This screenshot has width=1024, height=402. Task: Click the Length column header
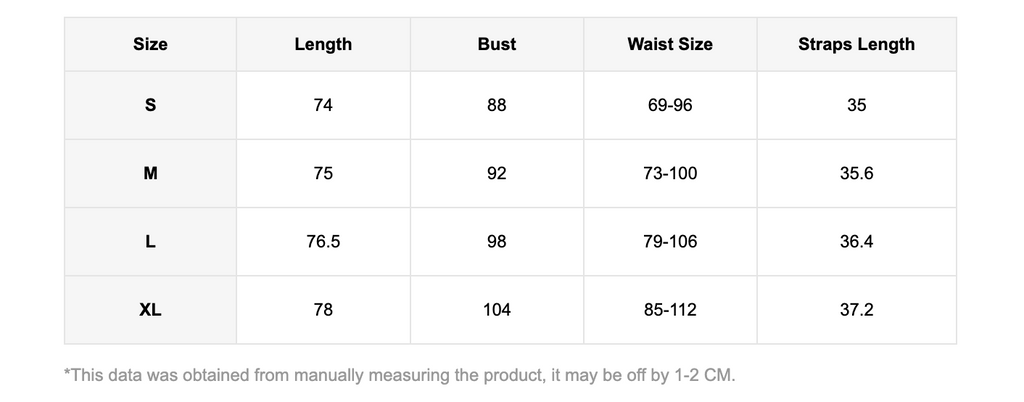click(x=323, y=44)
